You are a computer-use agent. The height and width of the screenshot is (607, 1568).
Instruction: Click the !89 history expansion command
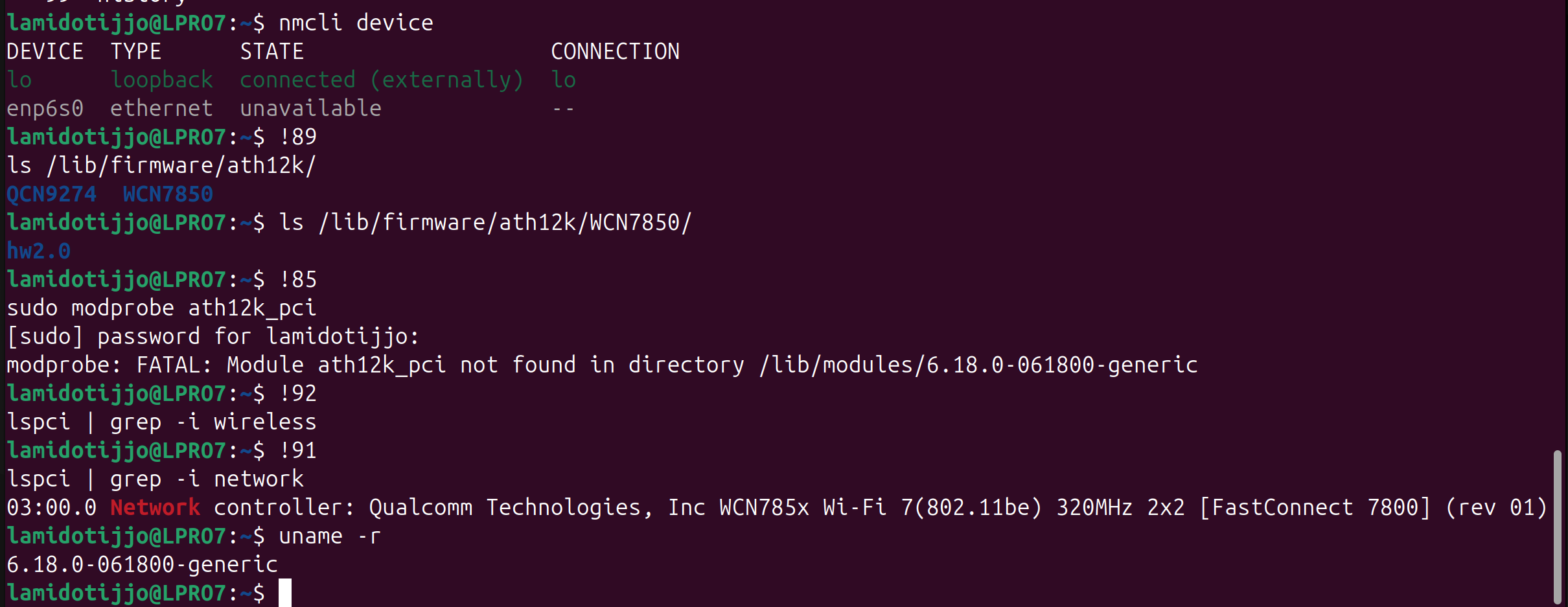[x=298, y=137]
